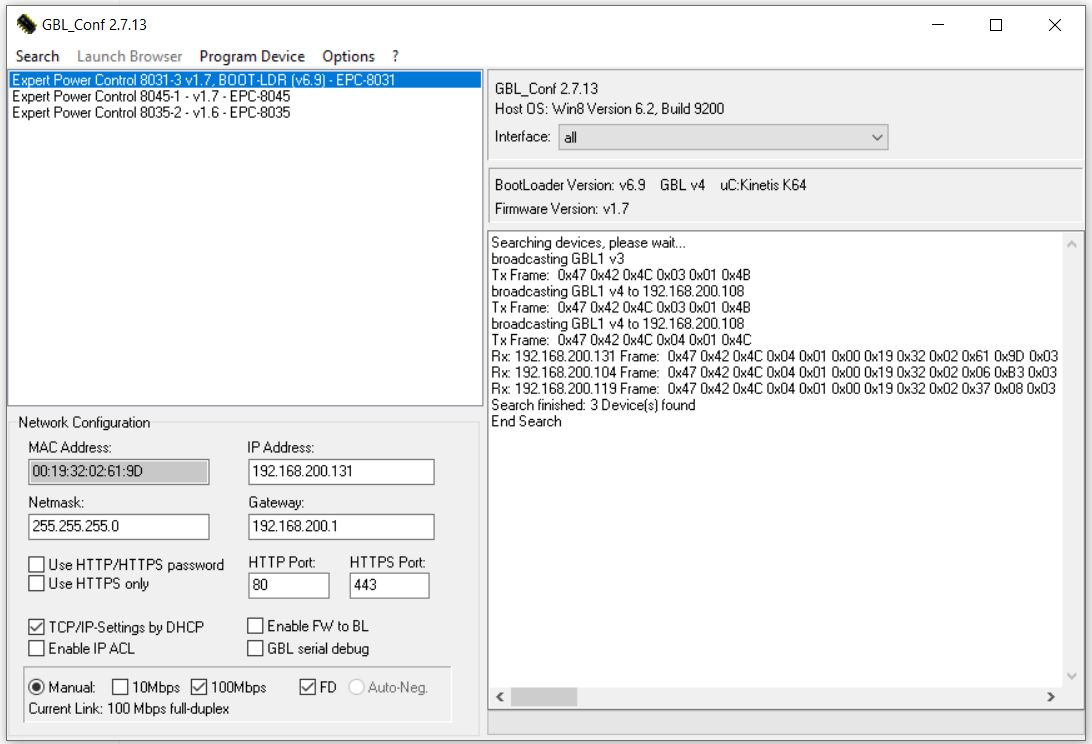Enable GBL serial debug checkbox
Screen dimensions: 1092x744
click(x=256, y=648)
